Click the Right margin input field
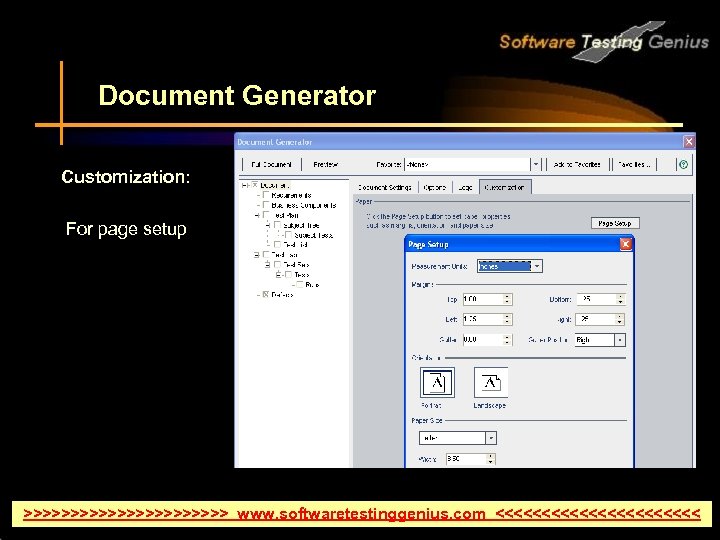The width and height of the screenshot is (720, 540). coord(596,319)
